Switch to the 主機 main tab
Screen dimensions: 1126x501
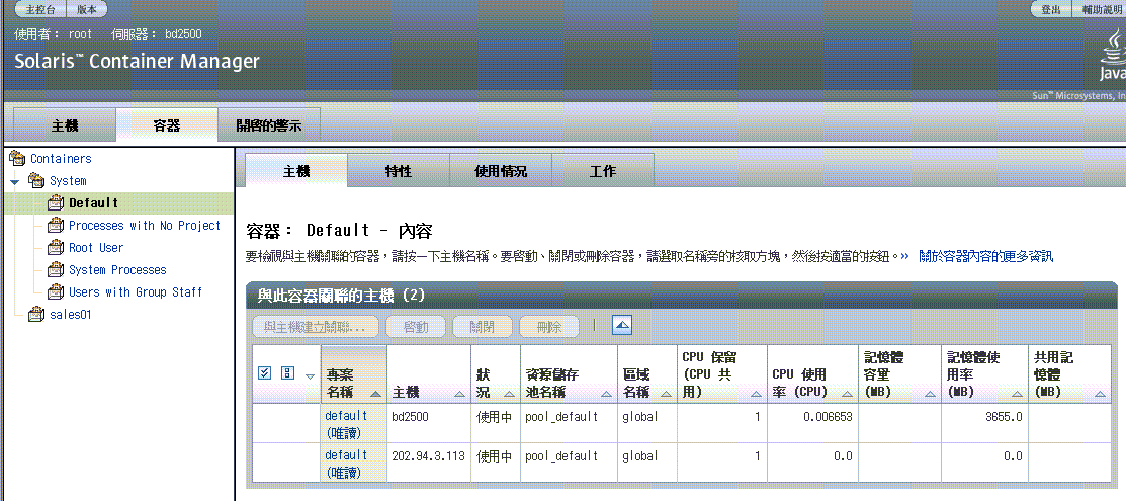(65, 126)
